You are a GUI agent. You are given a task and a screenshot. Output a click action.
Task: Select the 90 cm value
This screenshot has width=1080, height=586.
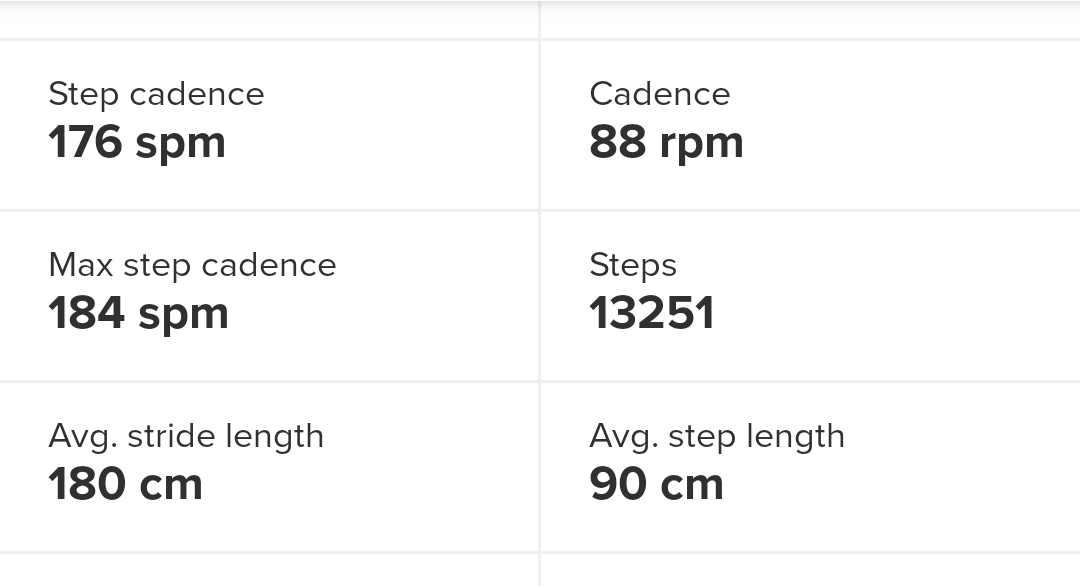tap(656, 484)
